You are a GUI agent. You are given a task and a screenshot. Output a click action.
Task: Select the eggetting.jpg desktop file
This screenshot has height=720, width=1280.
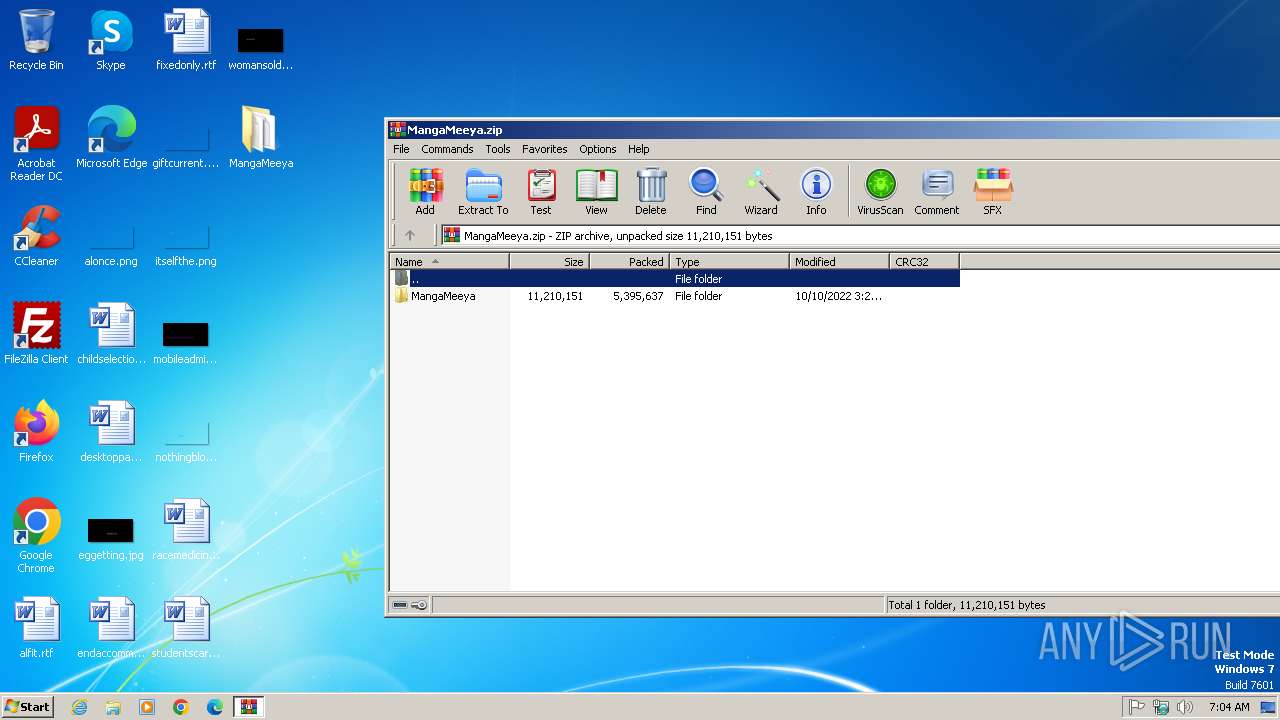[111, 540]
